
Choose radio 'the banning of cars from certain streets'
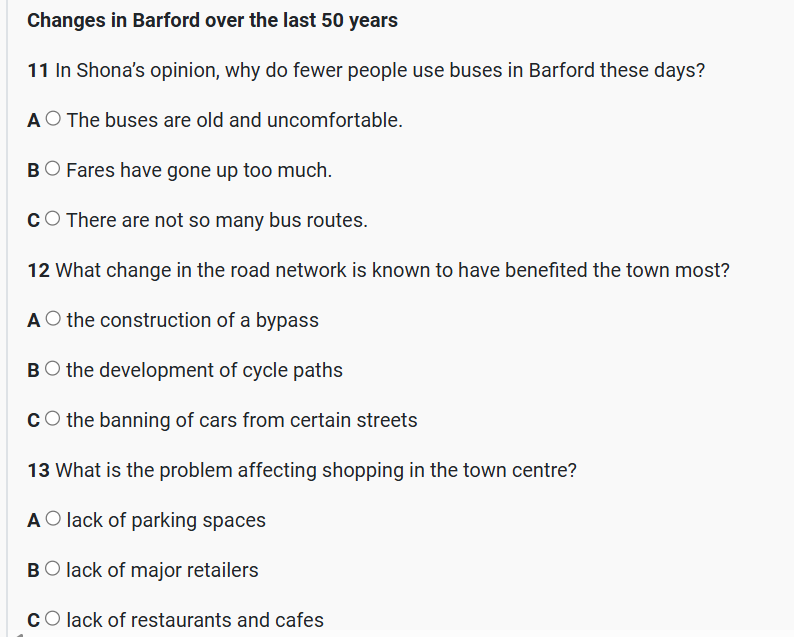(x=53, y=420)
